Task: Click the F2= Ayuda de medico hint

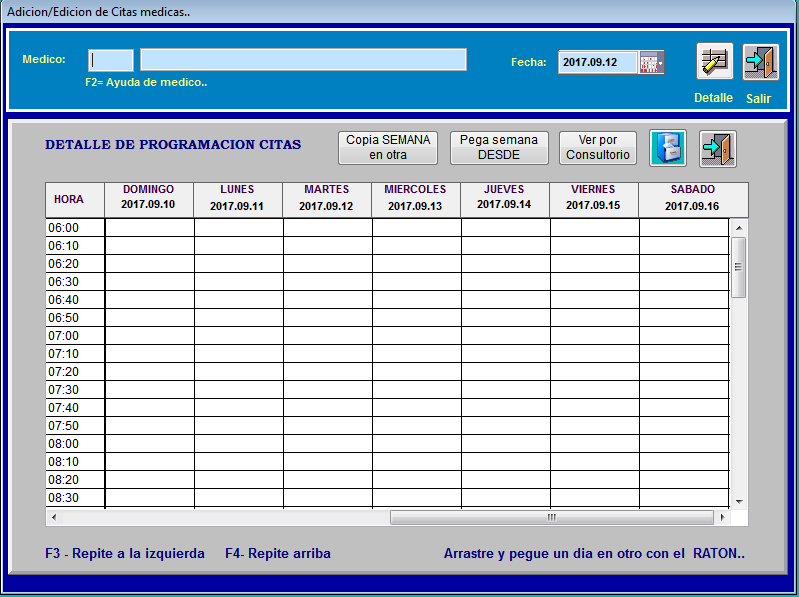Action: coord(146,82)
